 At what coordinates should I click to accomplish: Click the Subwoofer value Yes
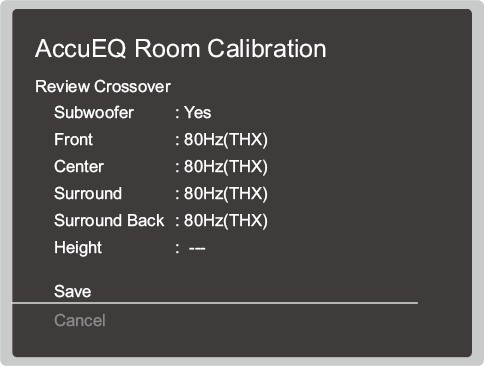coord(197,112)
